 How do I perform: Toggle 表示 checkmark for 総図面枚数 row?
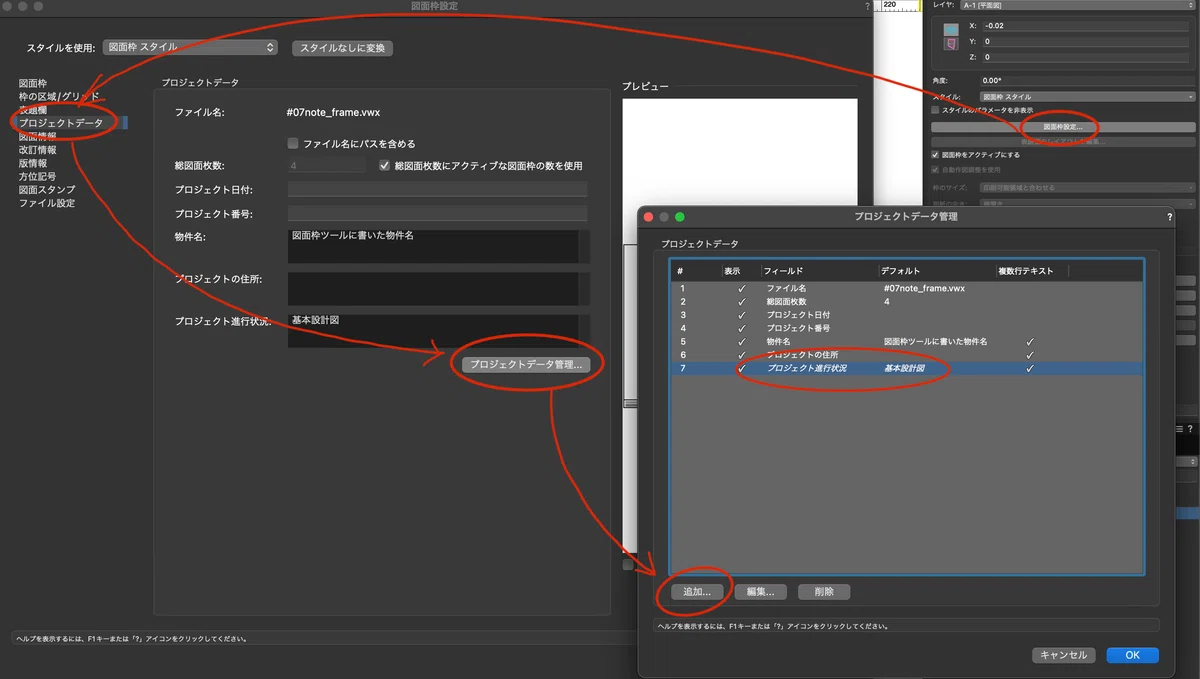pyautogui.click(x=741, y=301)
